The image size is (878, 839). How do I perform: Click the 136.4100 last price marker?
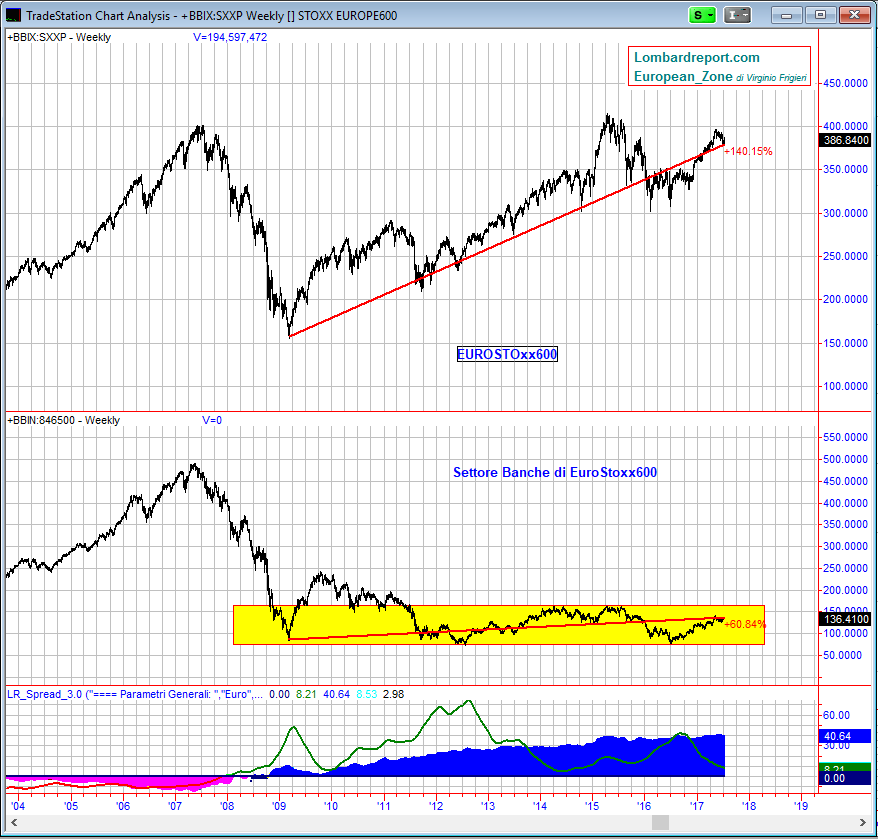click(846, 619)
